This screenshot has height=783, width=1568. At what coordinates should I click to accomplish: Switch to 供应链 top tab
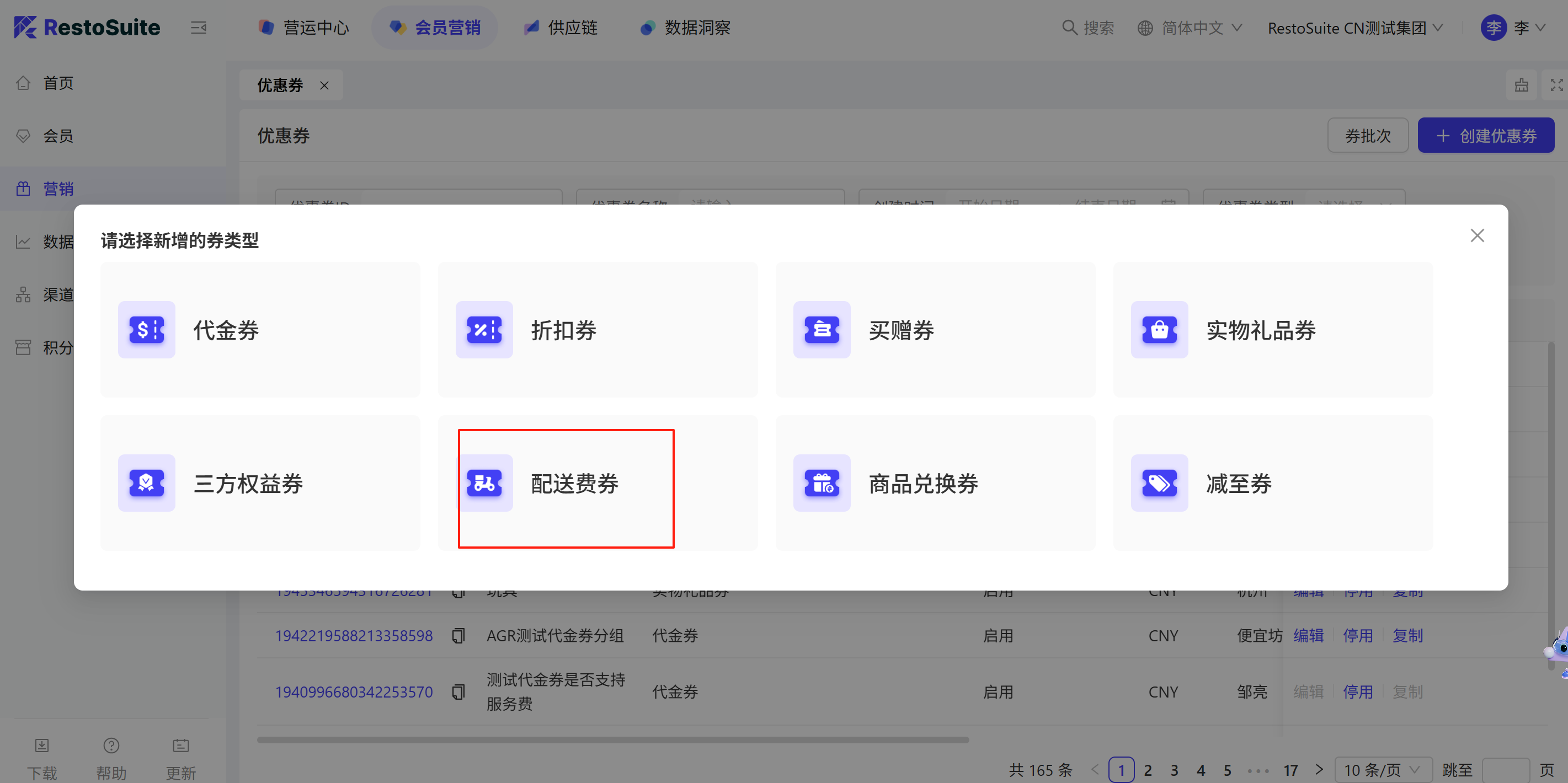click(561, 28)
